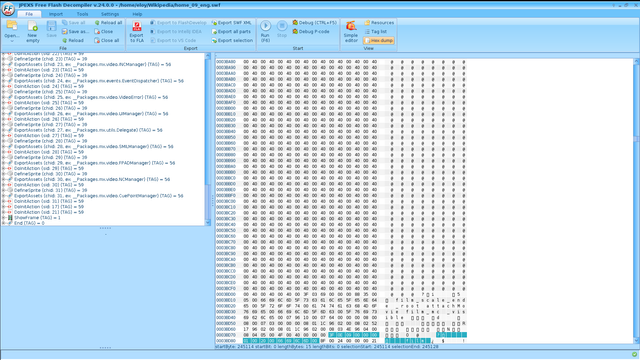640x360 pixels.
Task: Click Debug P-code
Action: pos(311,31)
